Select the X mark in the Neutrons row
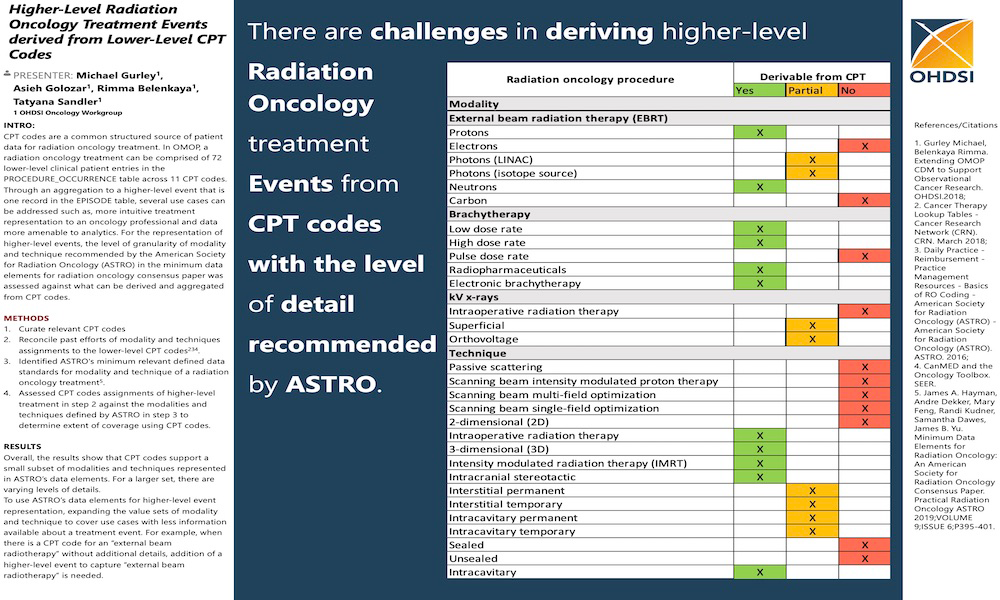This screenshot has width=1000, height=600. click(x=759, y=187)
